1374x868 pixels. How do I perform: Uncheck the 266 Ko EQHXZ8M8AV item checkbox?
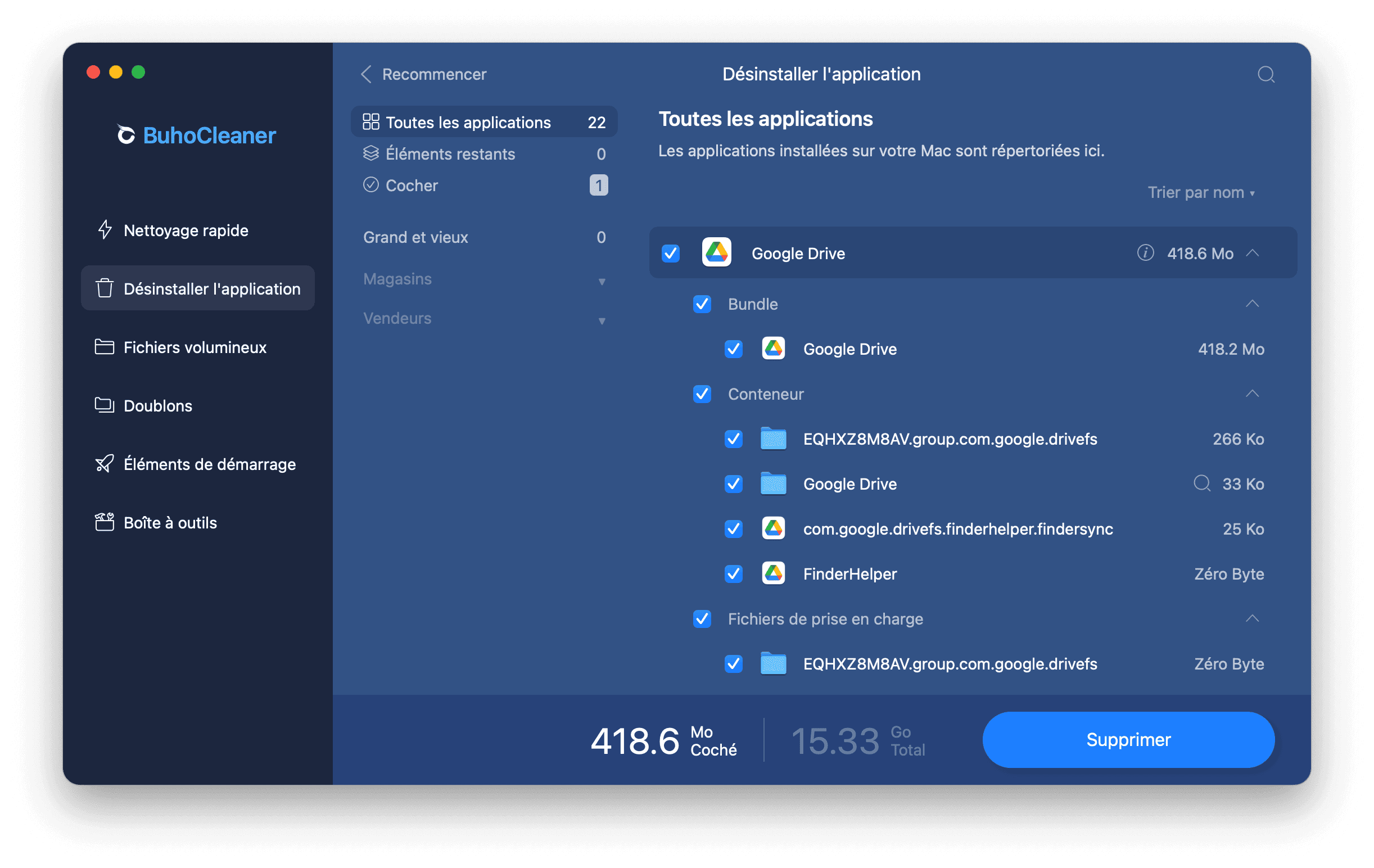click(734, 439)
